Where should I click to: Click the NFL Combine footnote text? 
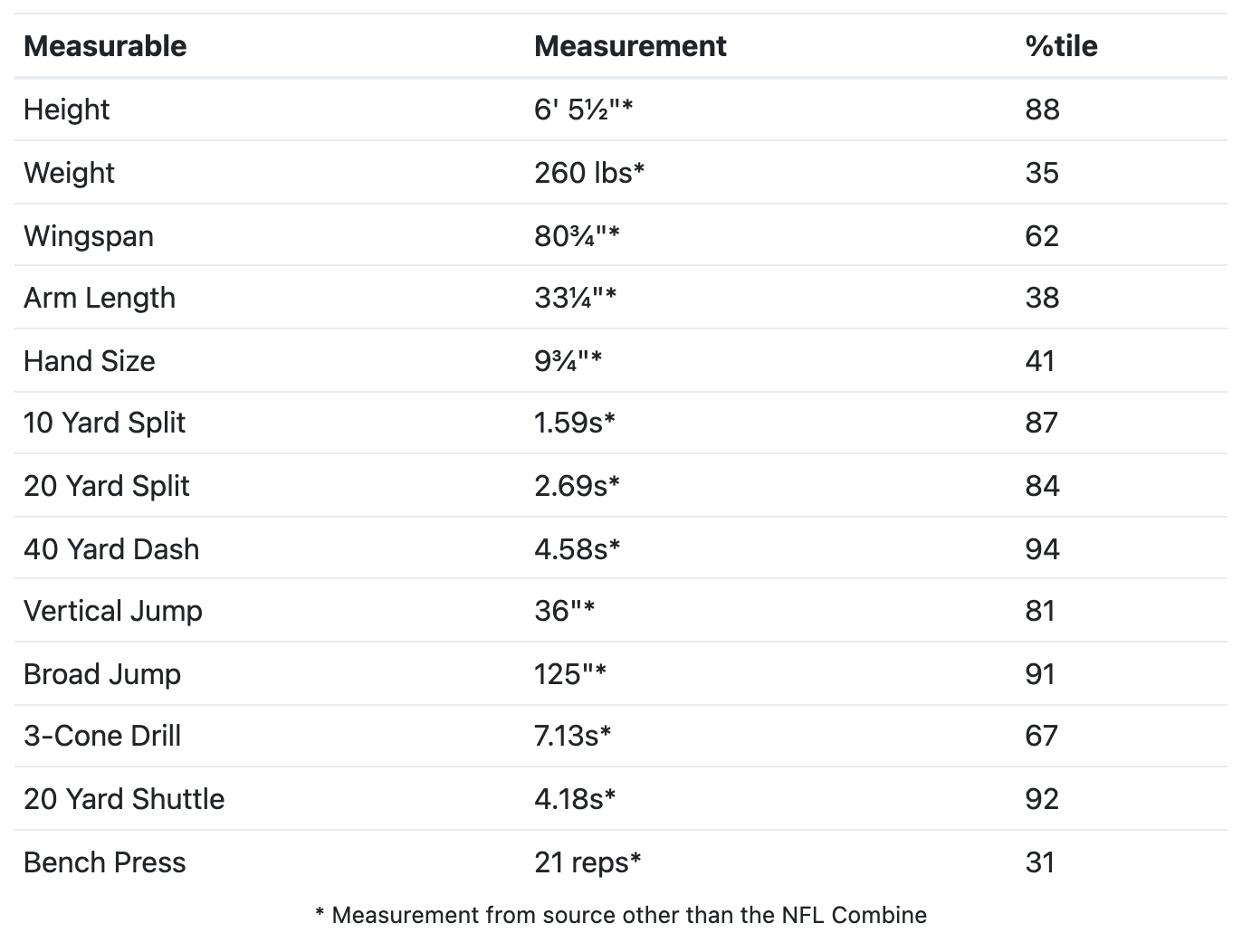[x=621, y=915]
